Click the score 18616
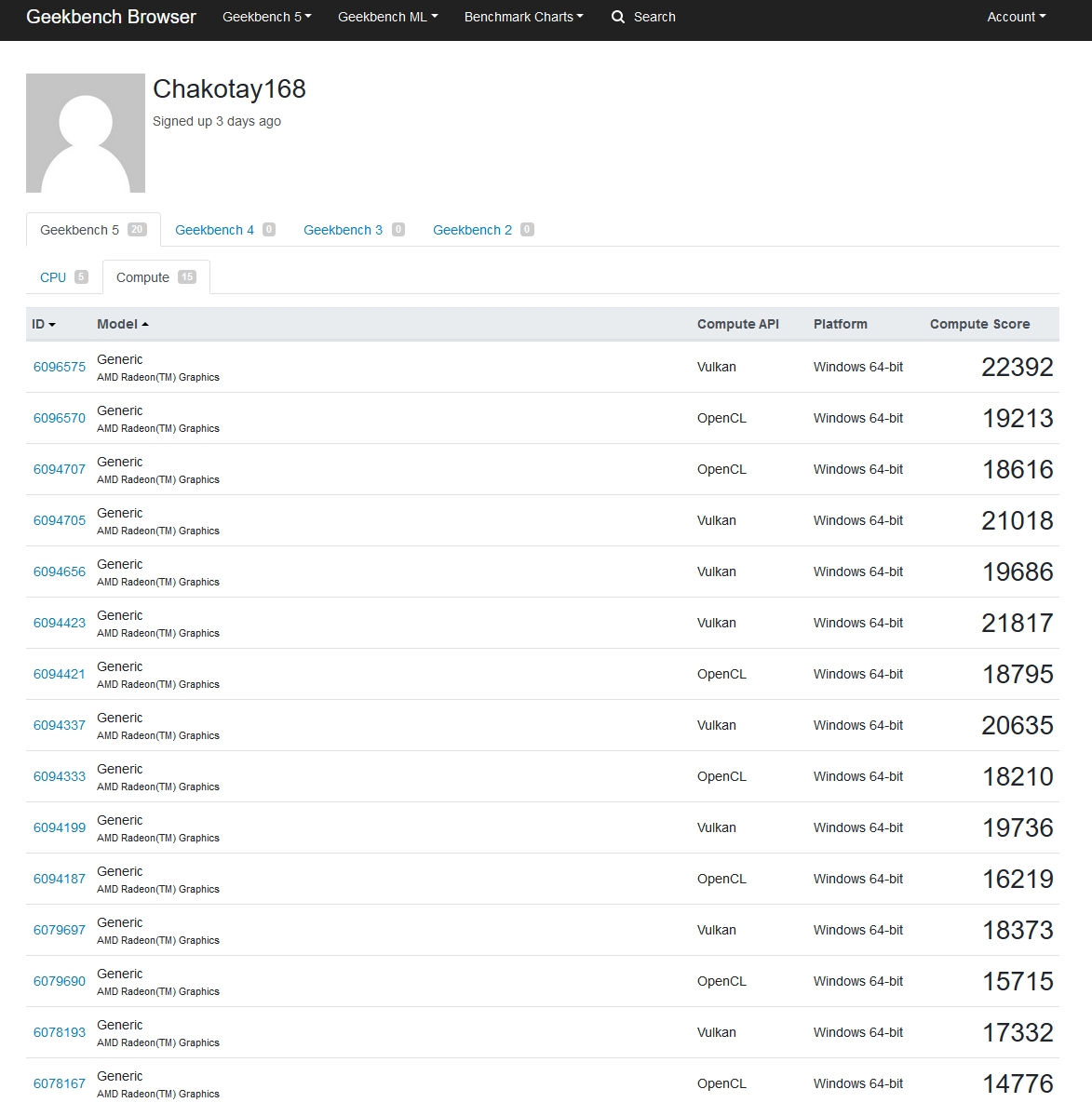 [1018, 470]
